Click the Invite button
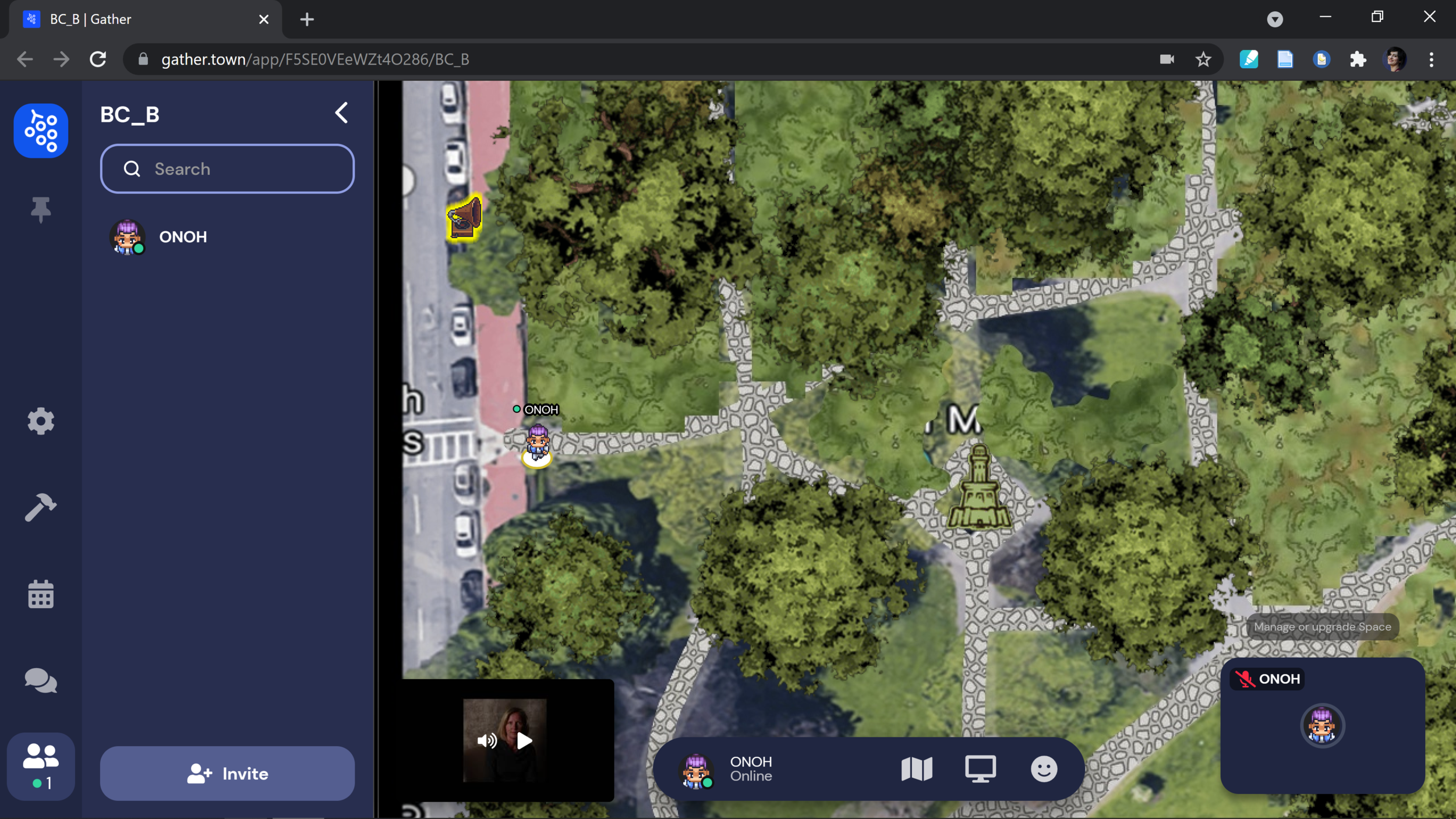Screen dimensions: 1456x819 pos(227,774)
